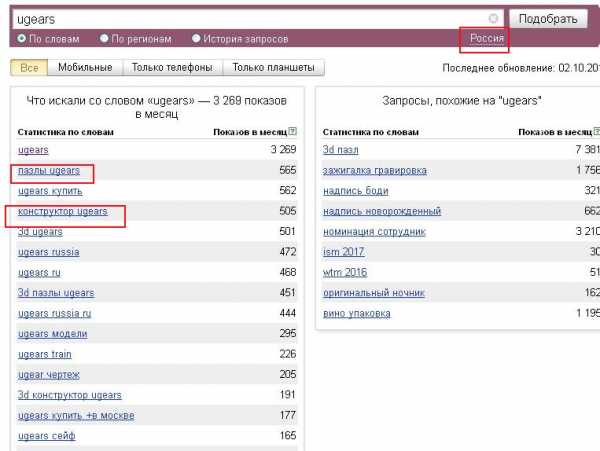Screen dimensions: 600x451
Task: Open the ugear чертеж link
Action: tap(49, 374)
